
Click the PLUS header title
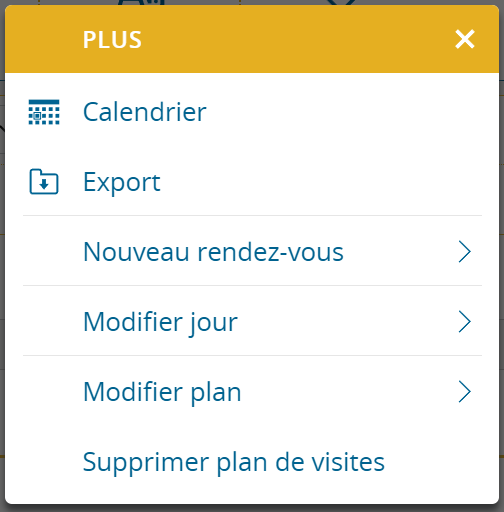pos(112,40)
